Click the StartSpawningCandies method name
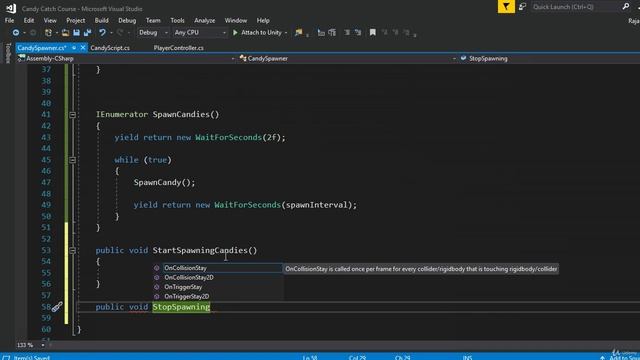The width and height of the screenshot is (640, 360). coord(200,251)
